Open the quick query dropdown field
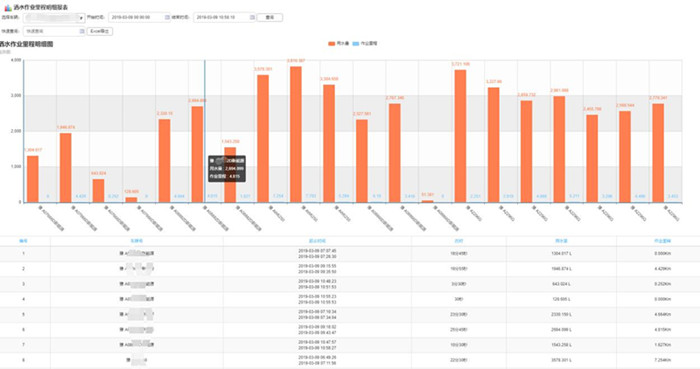The image size is (700, 369). 54,31
